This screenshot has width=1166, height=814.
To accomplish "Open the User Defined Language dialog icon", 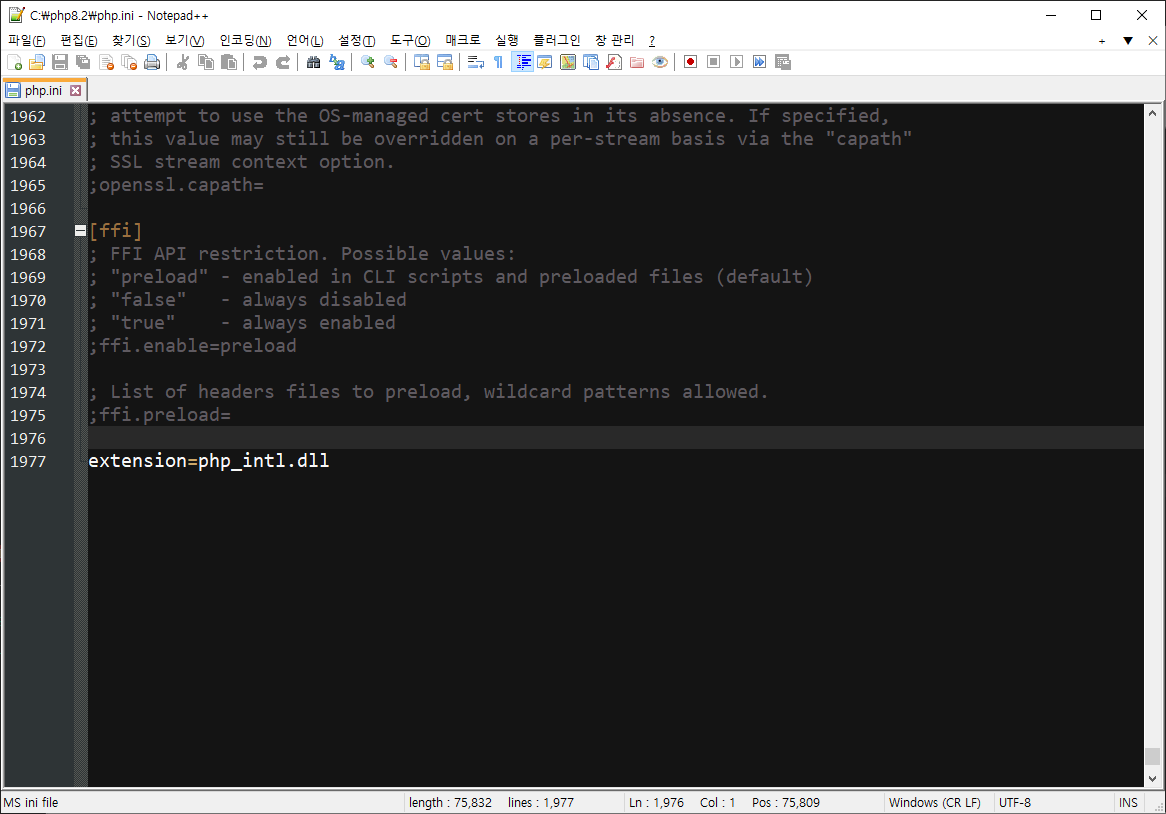I will pyautogui.click(x=544, y=62).
